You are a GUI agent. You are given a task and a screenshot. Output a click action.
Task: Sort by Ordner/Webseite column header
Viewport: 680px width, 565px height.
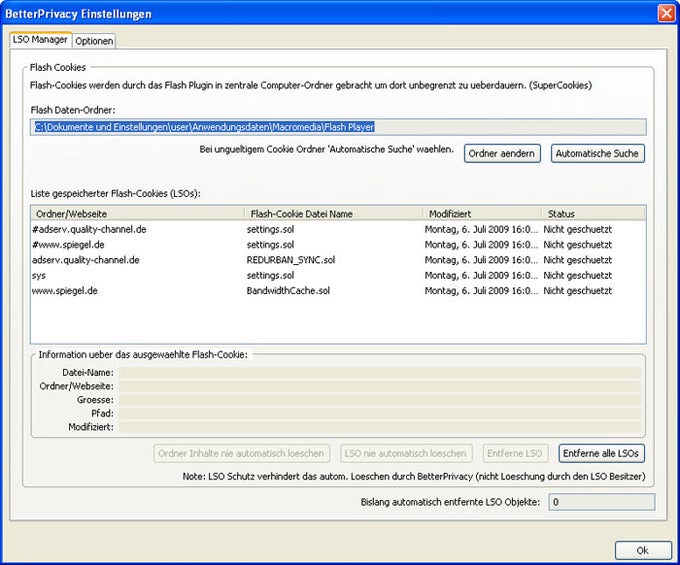[x=138, y=214]
